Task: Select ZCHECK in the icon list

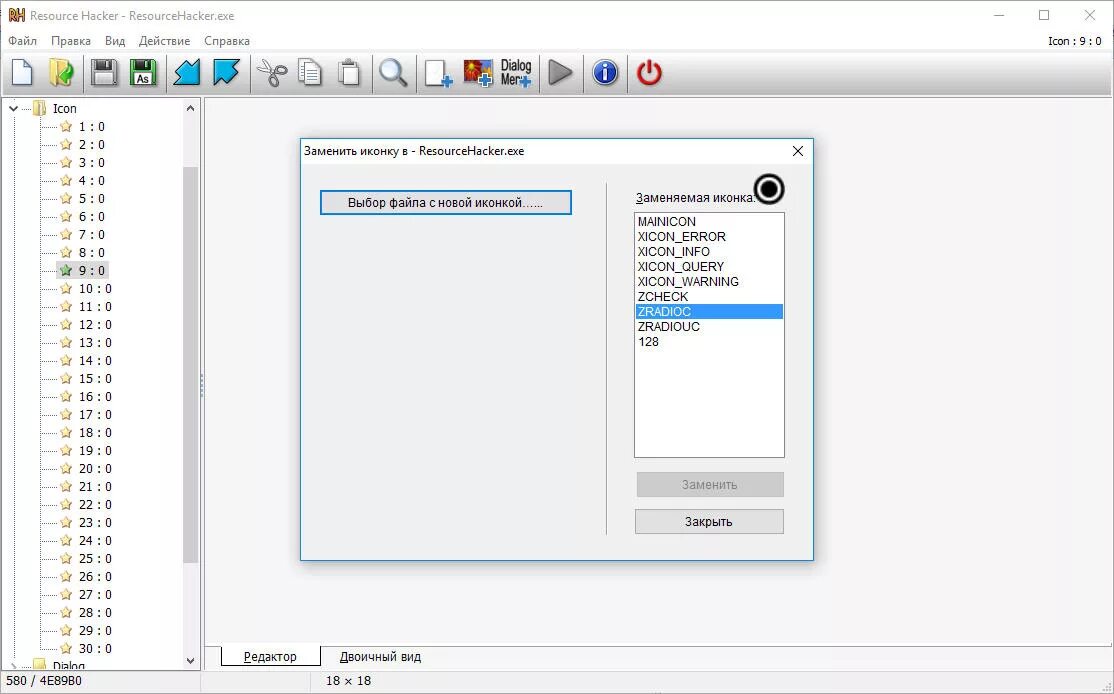Action: (709, 296)
